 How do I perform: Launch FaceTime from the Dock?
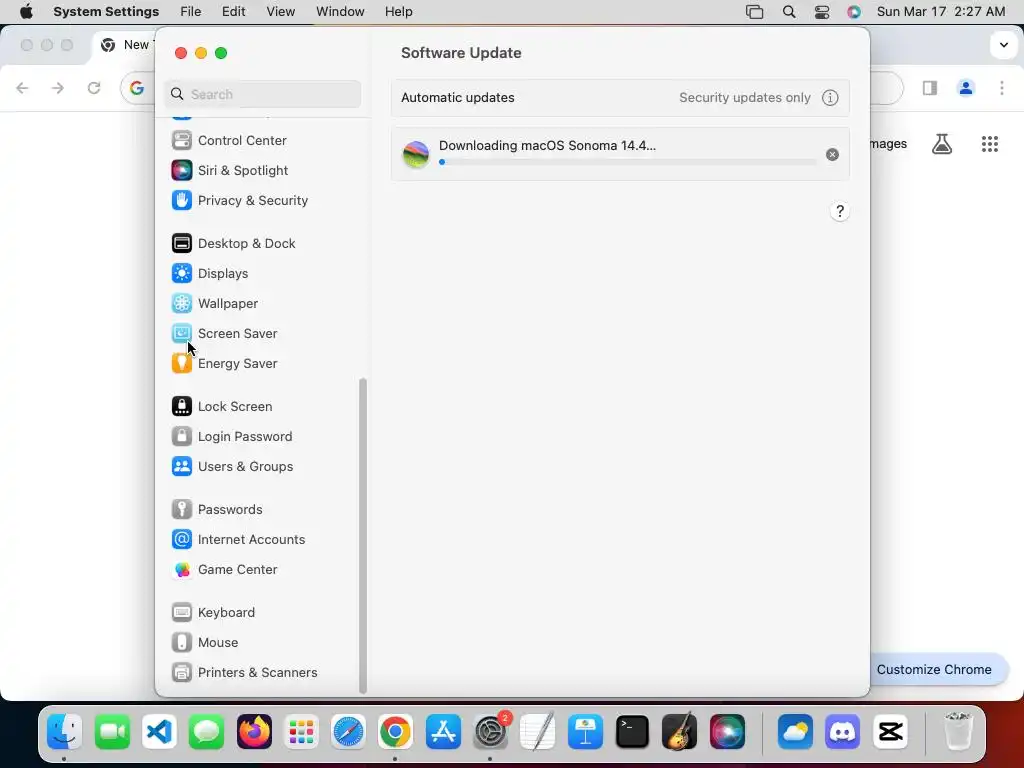click(112, 731)
